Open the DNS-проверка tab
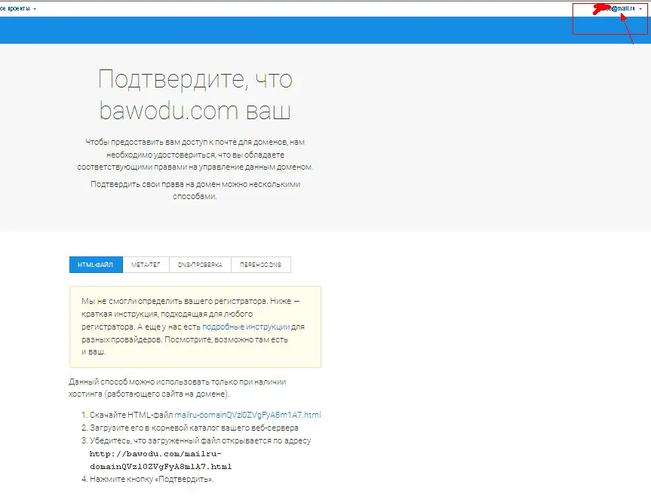The height and width of the screenshot is (500, 651). click(x=200, y=265)
